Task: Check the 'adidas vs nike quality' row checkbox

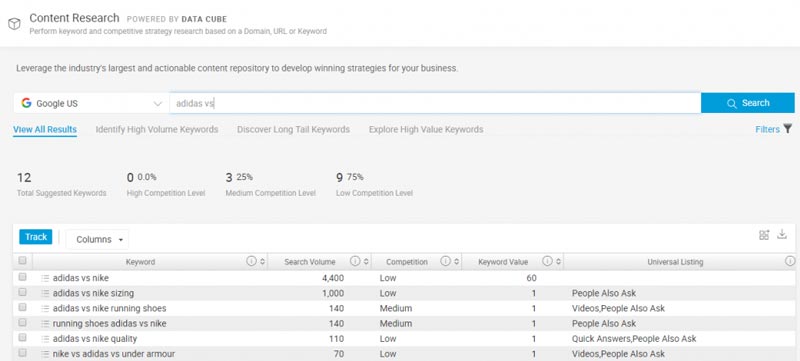Action: tap(22, 337)
